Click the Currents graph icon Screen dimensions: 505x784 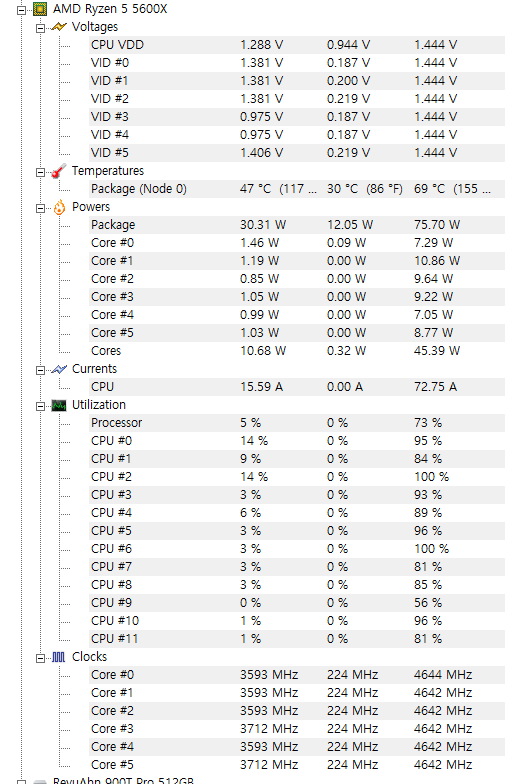click(59, 369)
